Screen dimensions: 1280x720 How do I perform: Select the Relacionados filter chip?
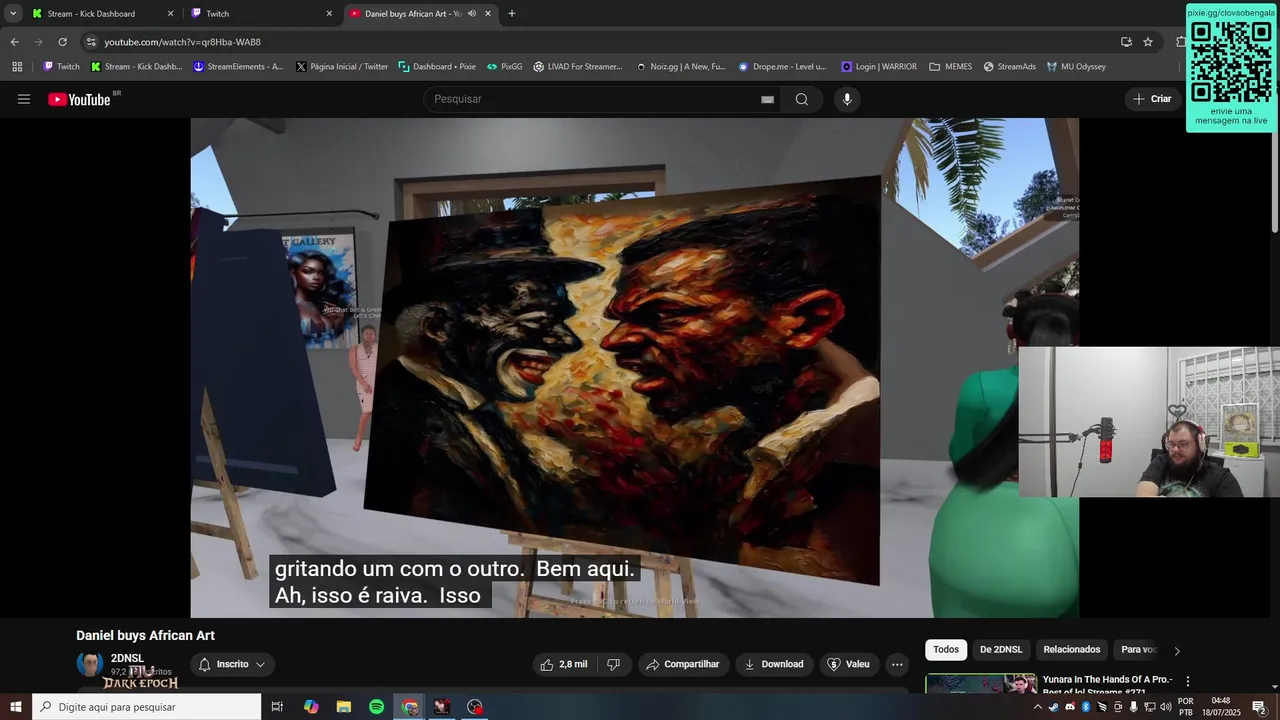click(1072, 650)
